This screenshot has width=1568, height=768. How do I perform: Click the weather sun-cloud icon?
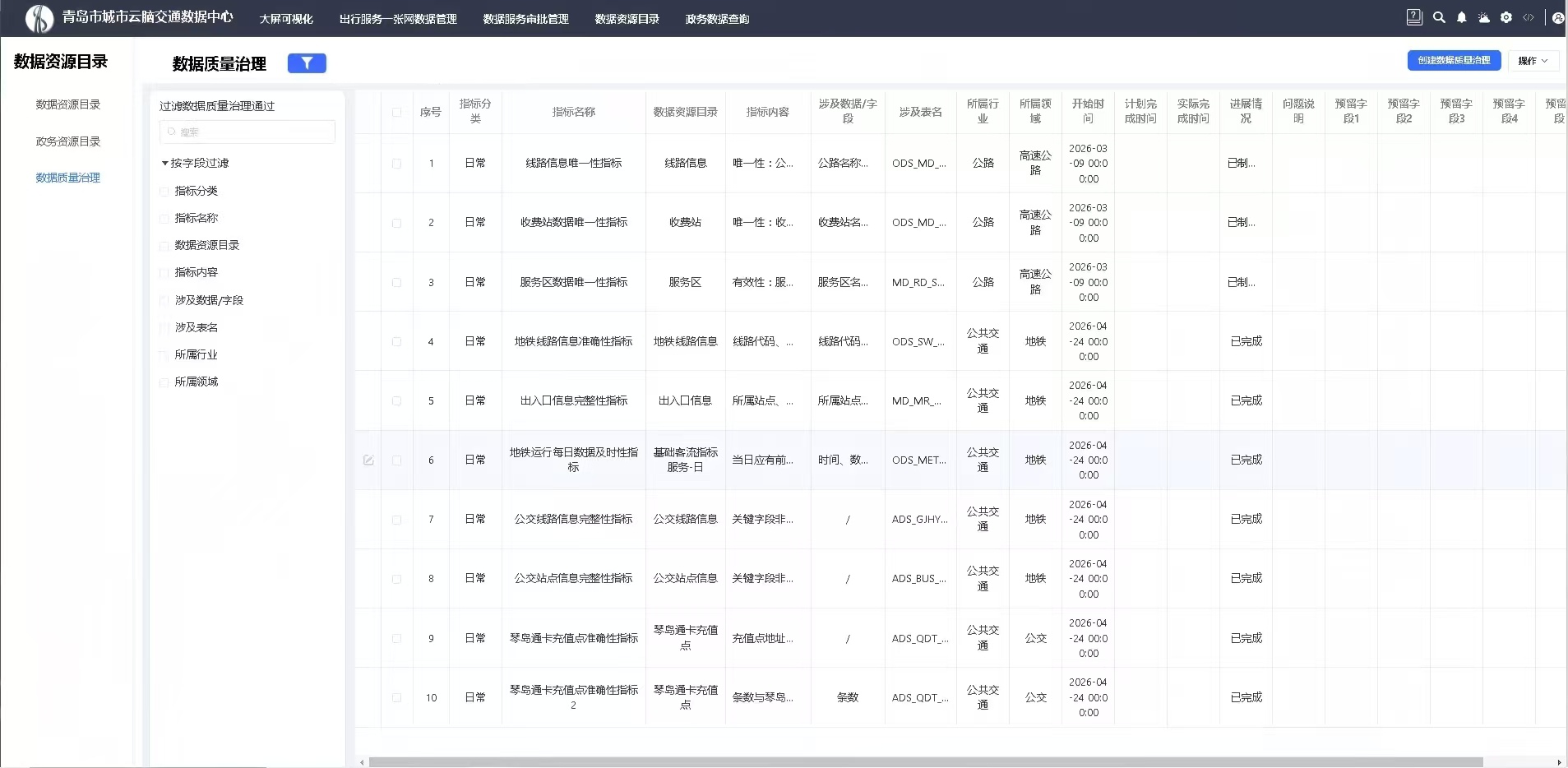point(1484,17)
